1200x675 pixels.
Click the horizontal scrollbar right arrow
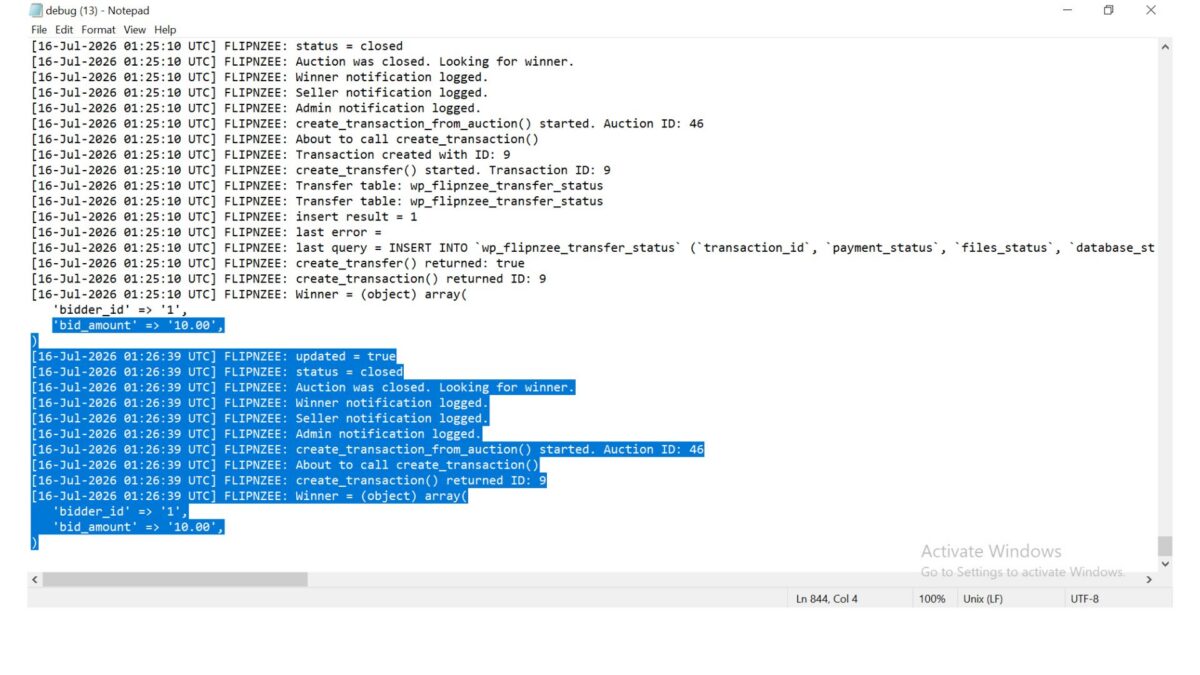coord(1149,580)
